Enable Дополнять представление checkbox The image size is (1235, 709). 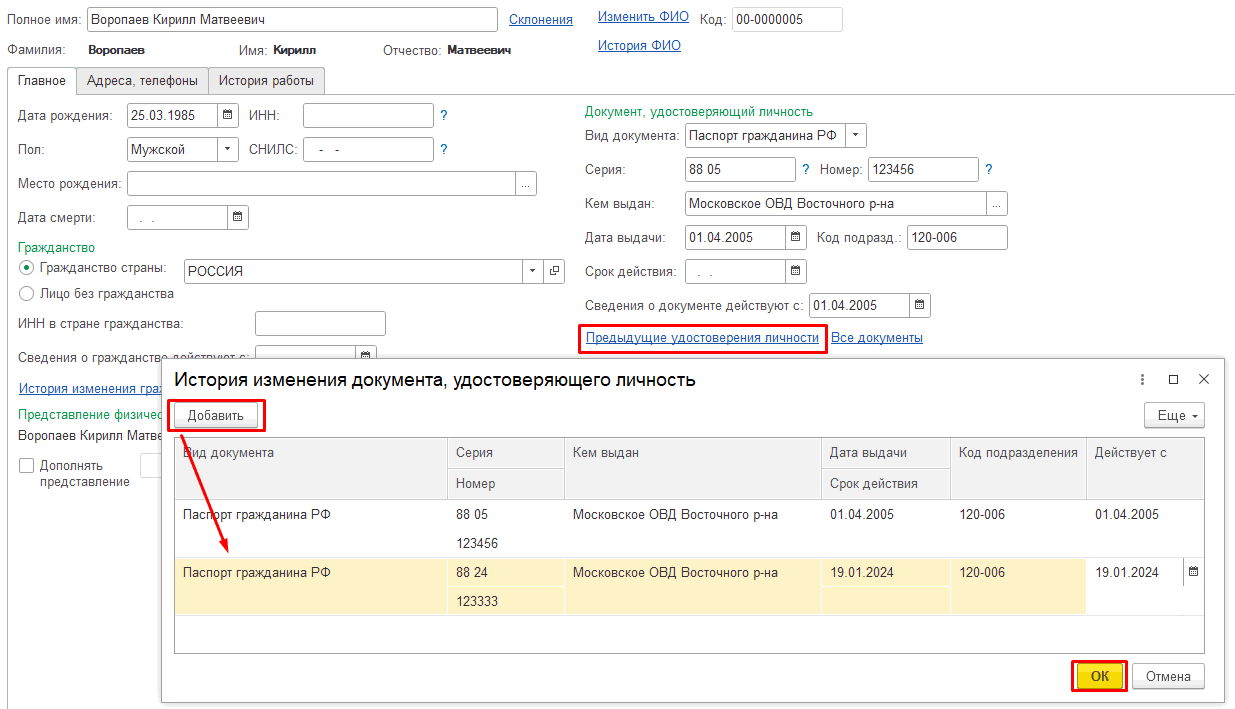click(27, 465)
